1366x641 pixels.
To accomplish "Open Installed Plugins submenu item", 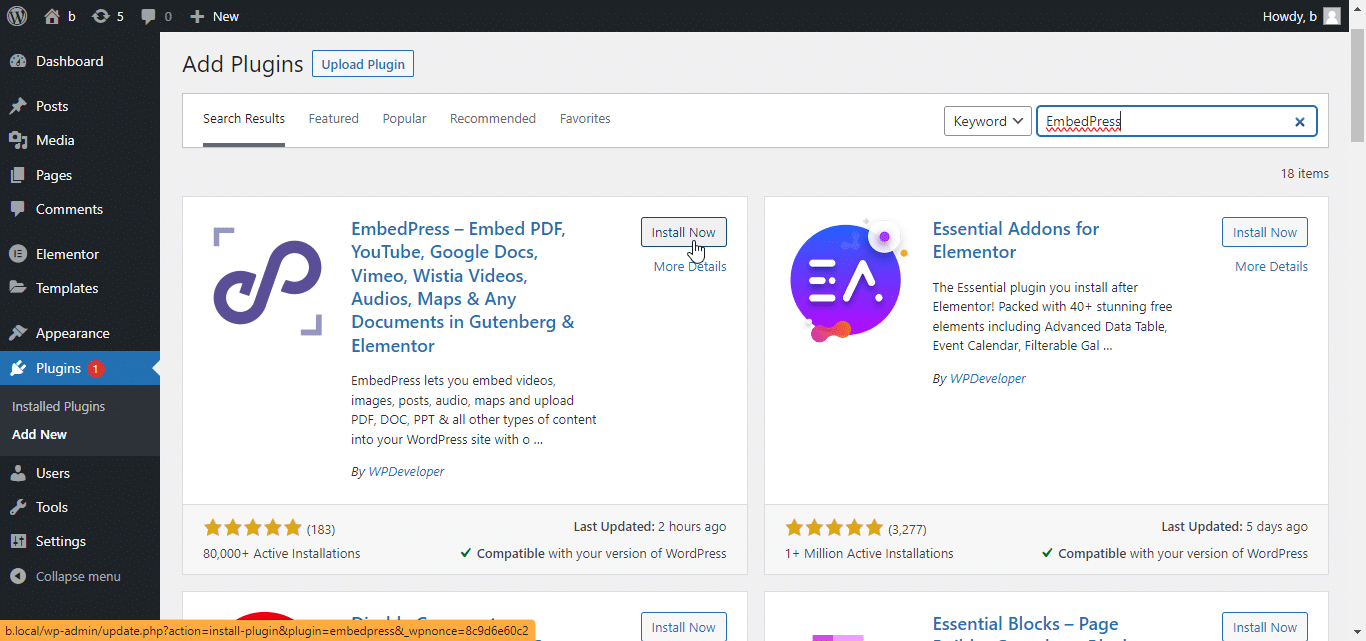I will click(58, 406).
